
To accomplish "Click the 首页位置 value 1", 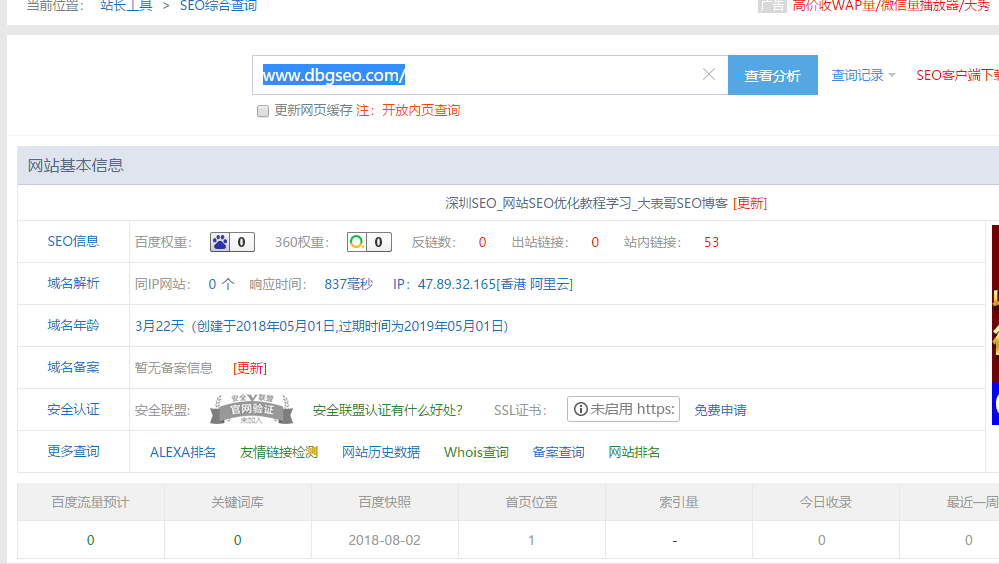I will point(531,540).
